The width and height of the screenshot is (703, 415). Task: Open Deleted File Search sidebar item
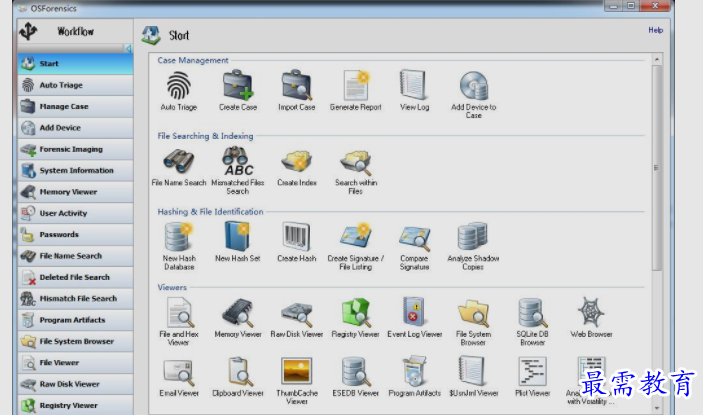pyautogui.click(x=75, y=277)
